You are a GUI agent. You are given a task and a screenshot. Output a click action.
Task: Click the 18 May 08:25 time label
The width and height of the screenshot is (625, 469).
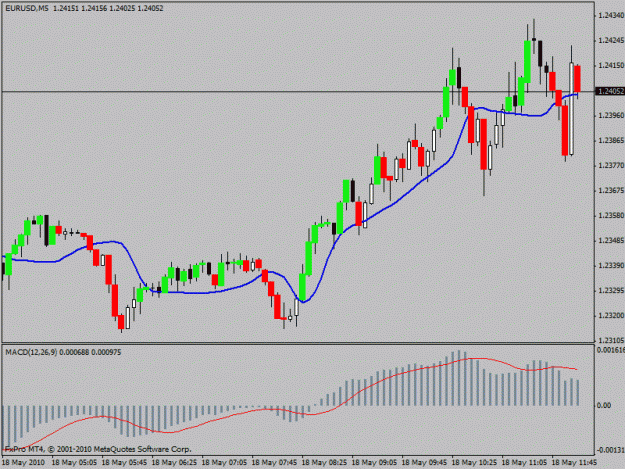(x=324, y=463)
